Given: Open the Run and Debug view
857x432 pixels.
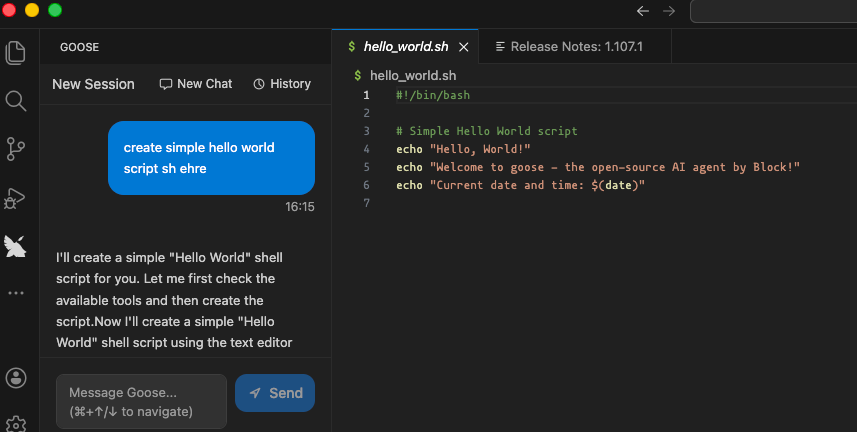Looking at the screenshot, I should coord(15,197).
